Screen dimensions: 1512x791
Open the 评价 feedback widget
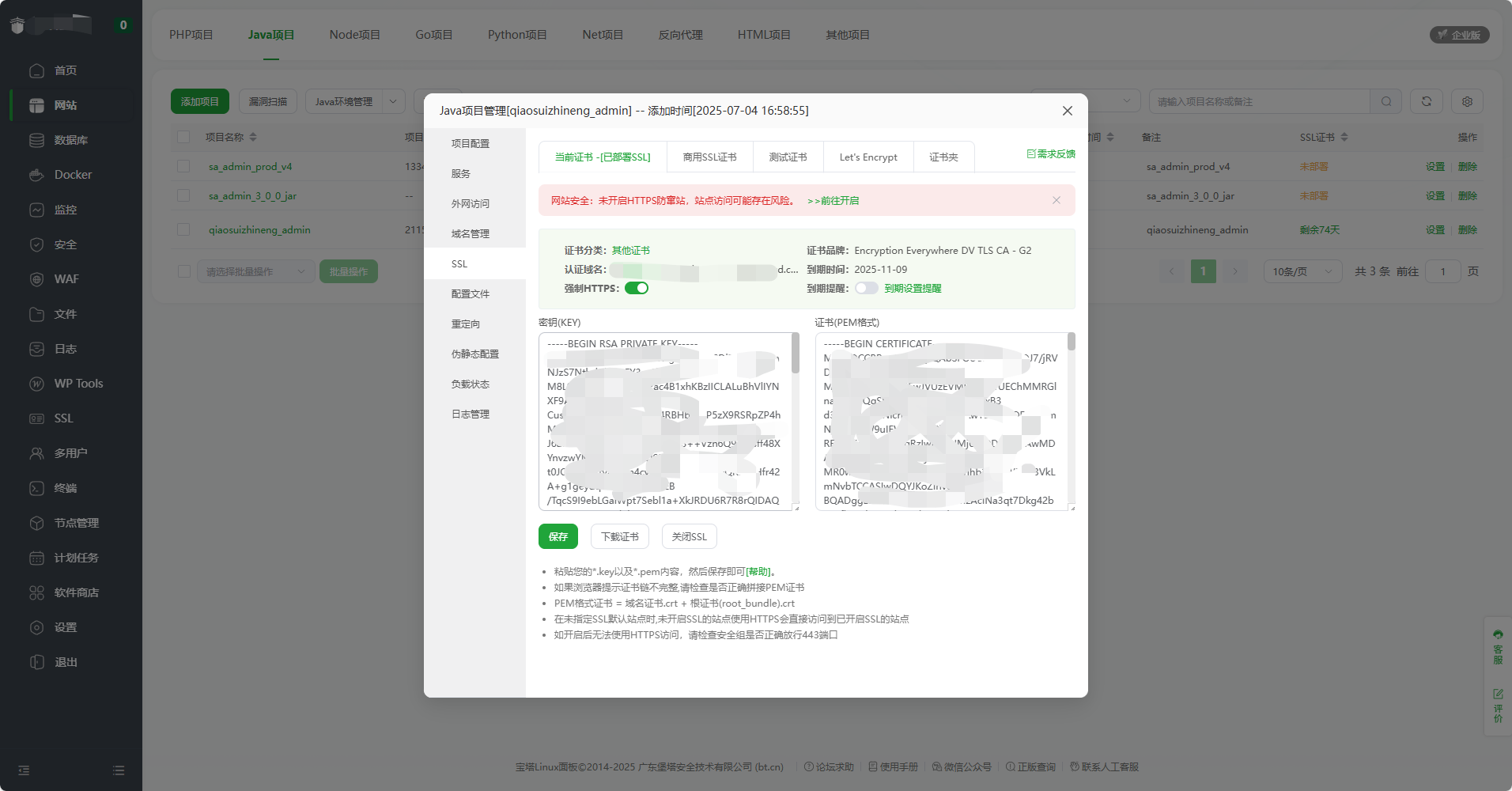coord(1498,706)
